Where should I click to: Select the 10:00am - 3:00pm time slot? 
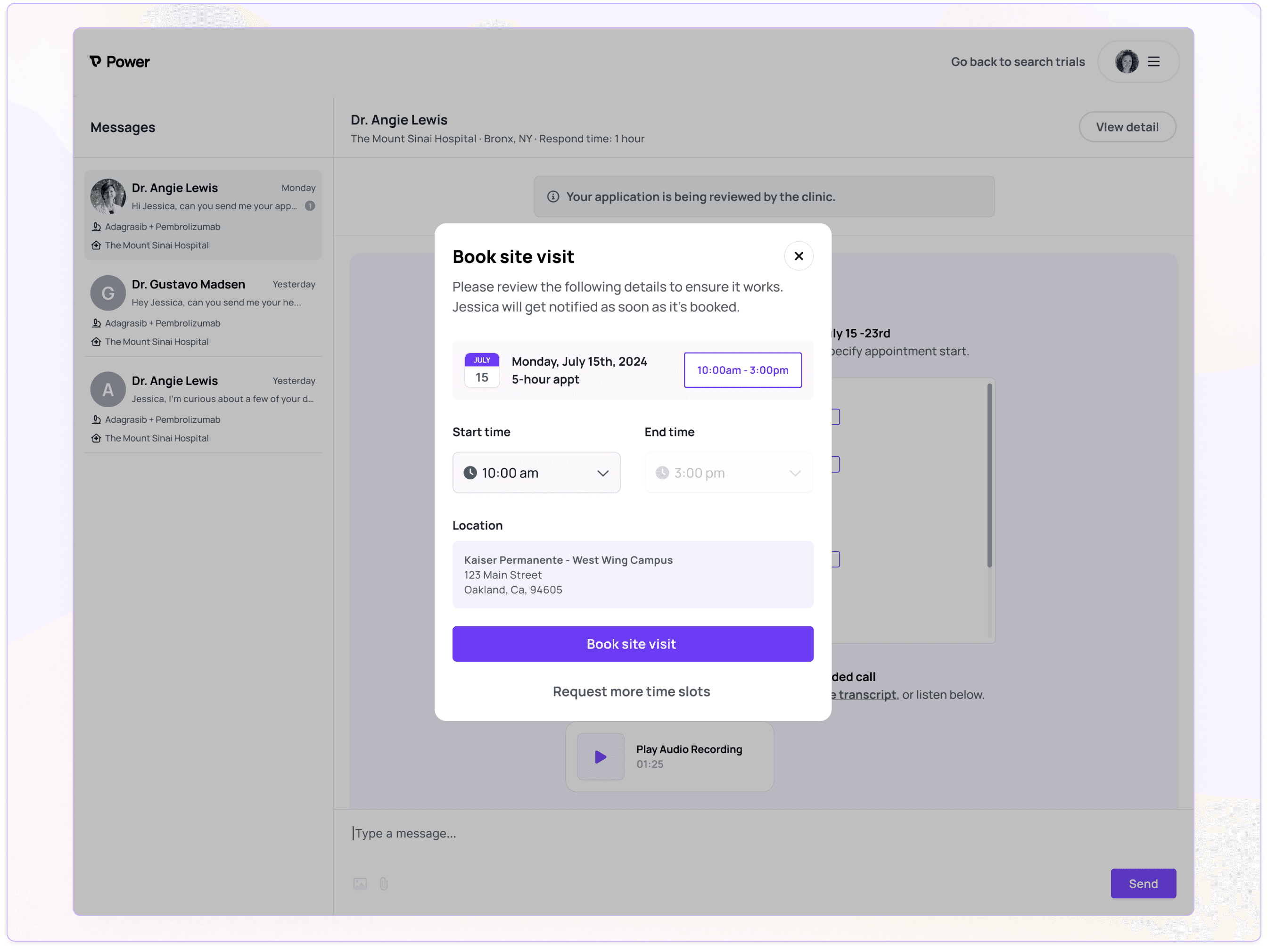pyautogui.click(x=742, y=370)
